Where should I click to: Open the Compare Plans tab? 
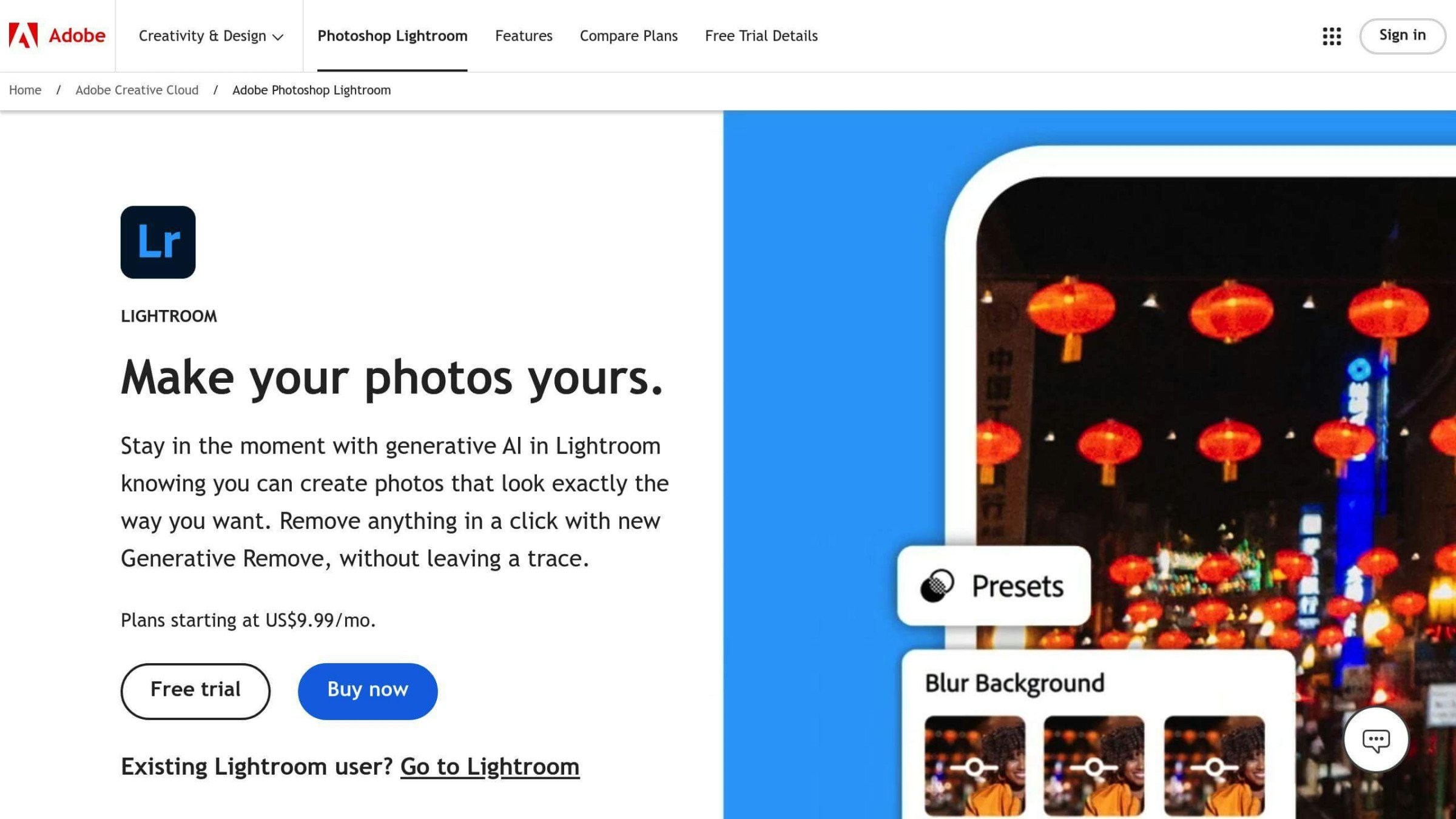click(629, 36)
